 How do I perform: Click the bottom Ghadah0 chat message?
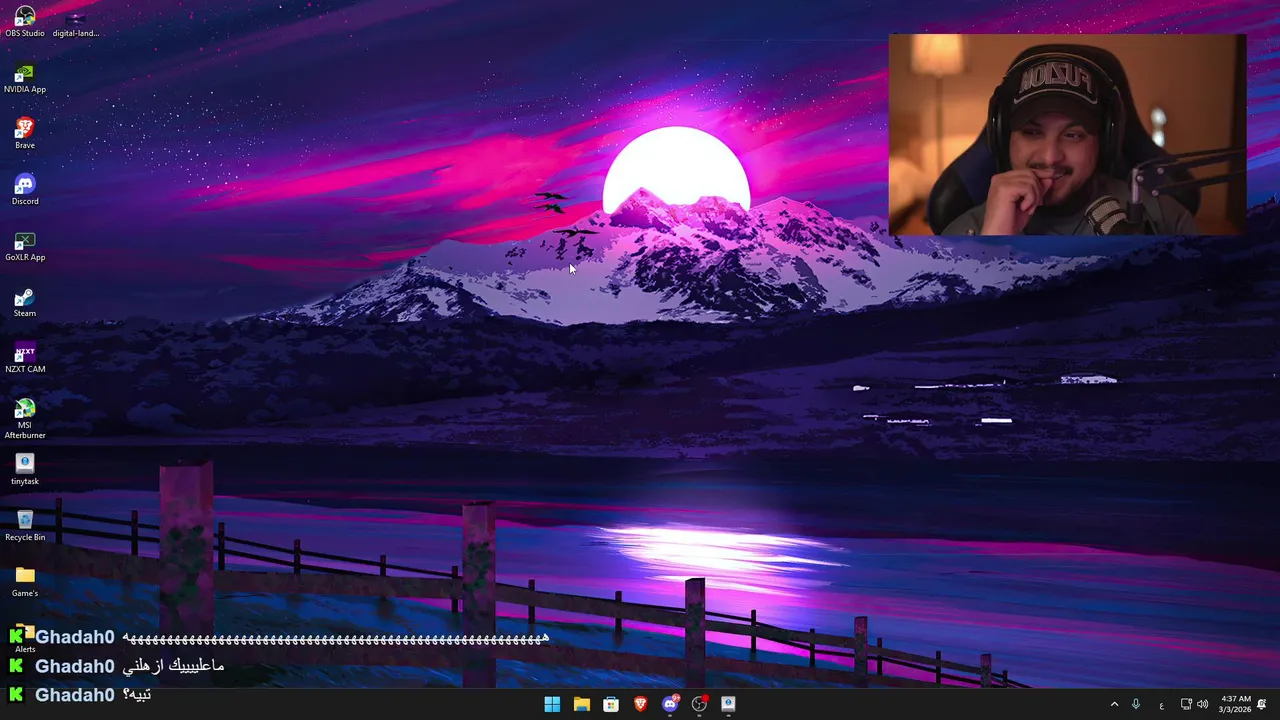pos(80,694)
